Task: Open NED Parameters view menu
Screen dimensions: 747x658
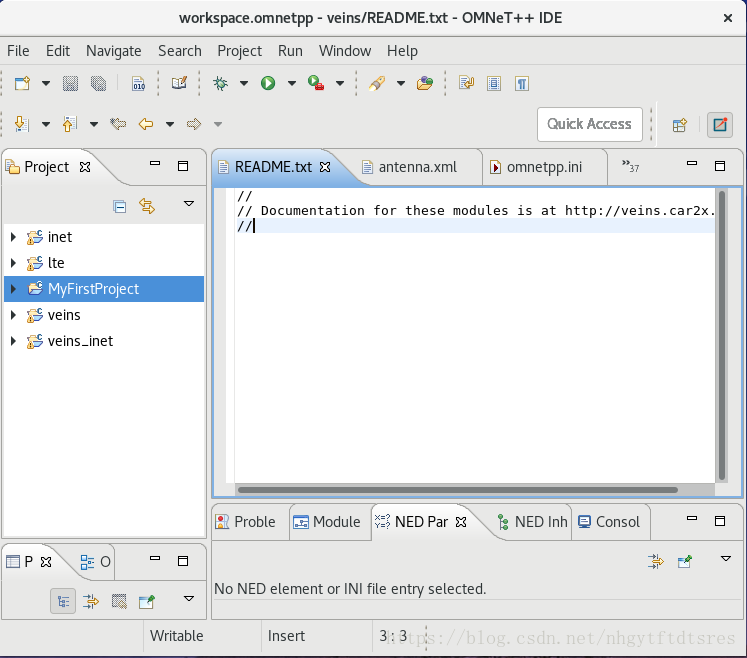Action: [x=726, y=559]
